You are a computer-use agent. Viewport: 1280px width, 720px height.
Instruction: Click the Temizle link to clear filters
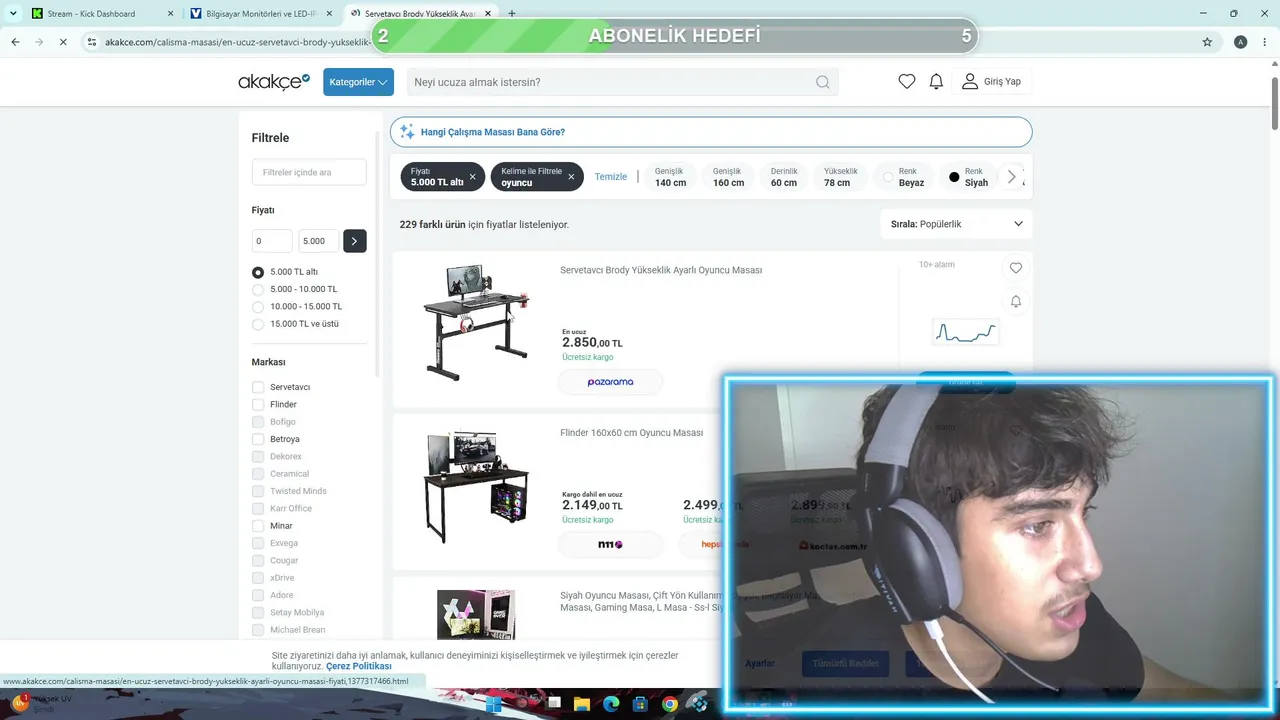pyautogui.click(x=611, y=177)
